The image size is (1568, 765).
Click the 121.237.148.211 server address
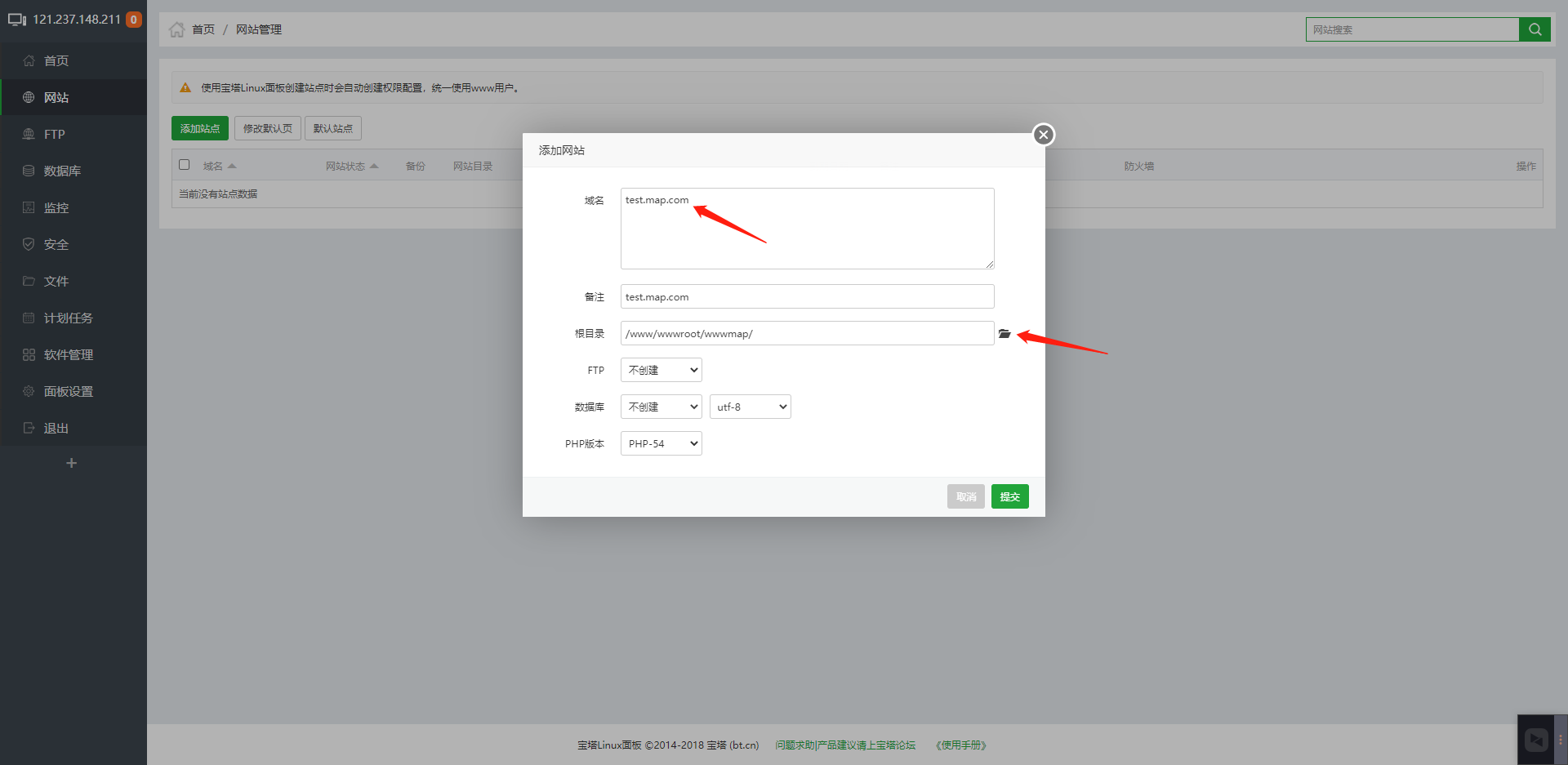(x=77, y=20)
